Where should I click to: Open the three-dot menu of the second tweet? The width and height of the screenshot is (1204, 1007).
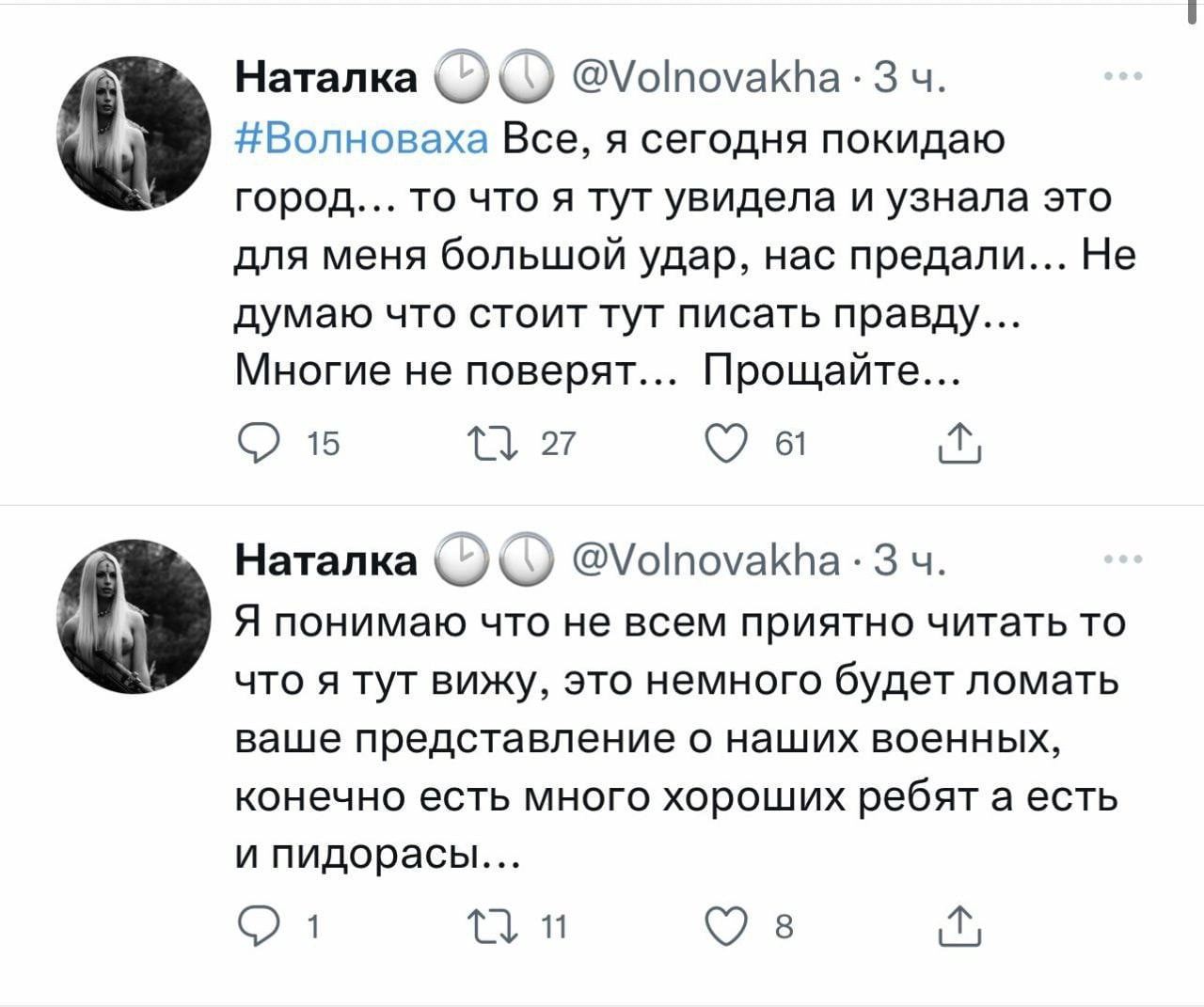1124,560
